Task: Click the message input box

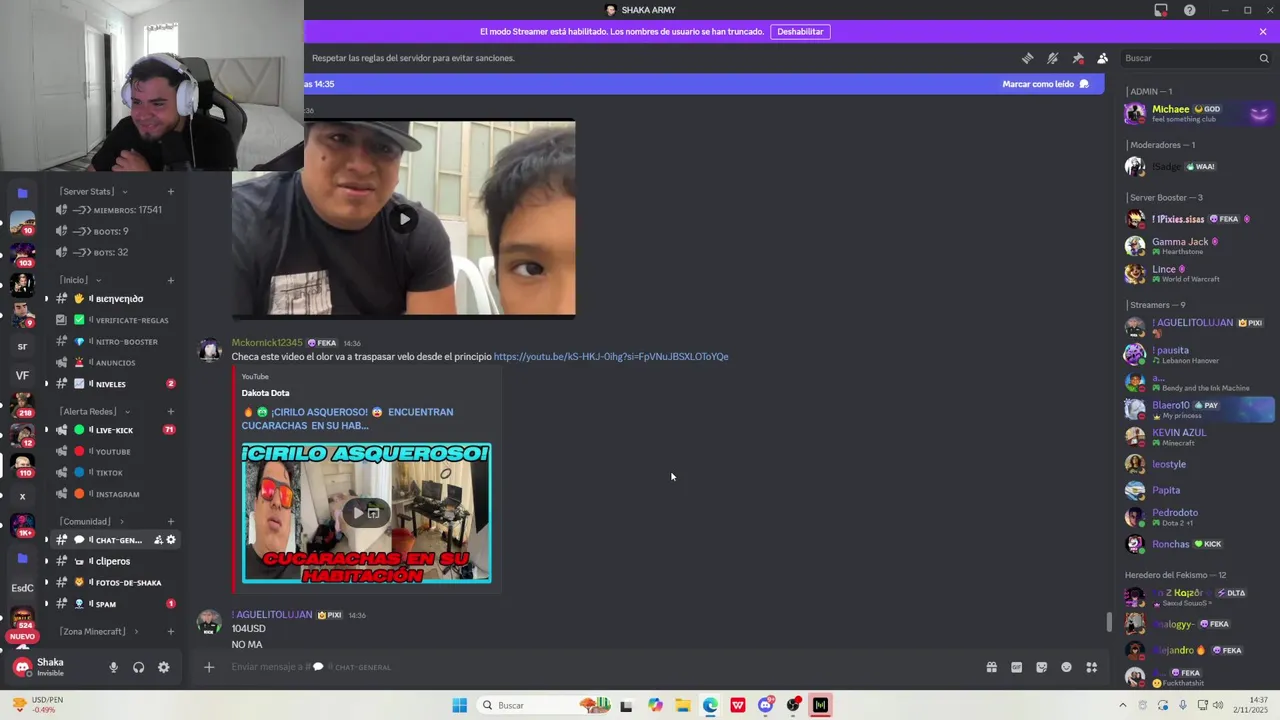Action: [600, 667]
